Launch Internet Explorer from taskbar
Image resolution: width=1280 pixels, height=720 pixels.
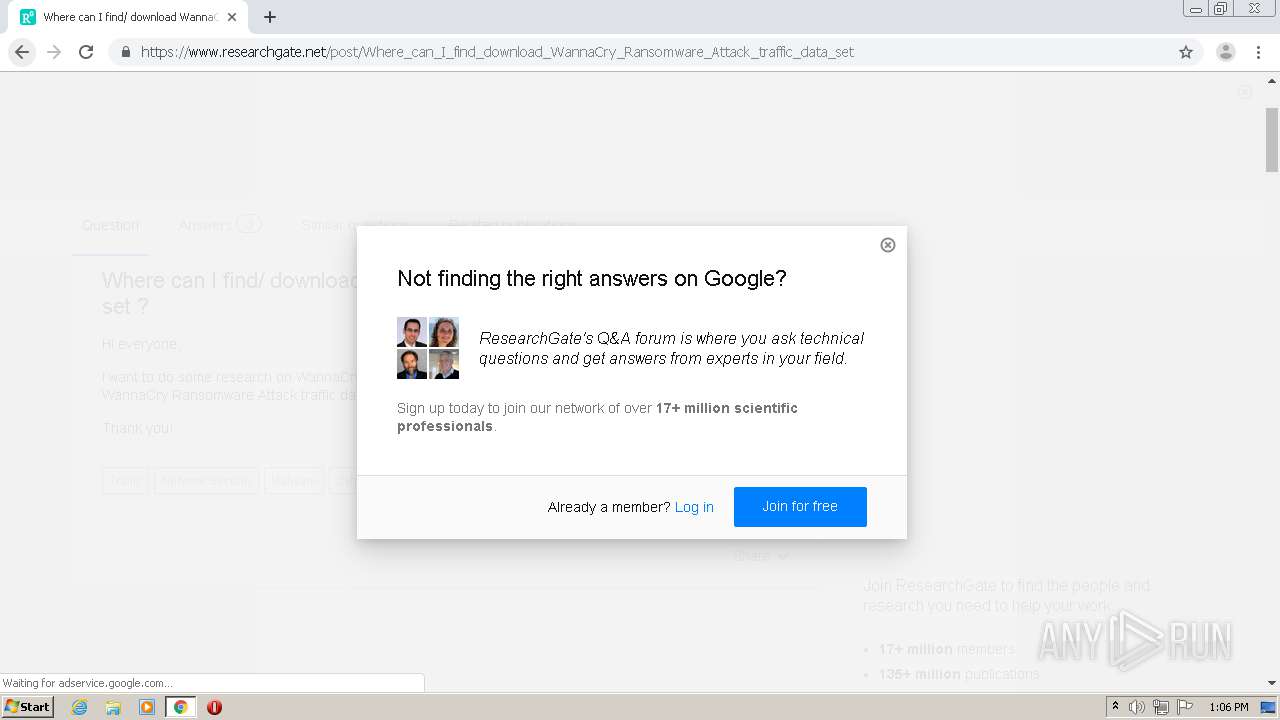point(79,707)
